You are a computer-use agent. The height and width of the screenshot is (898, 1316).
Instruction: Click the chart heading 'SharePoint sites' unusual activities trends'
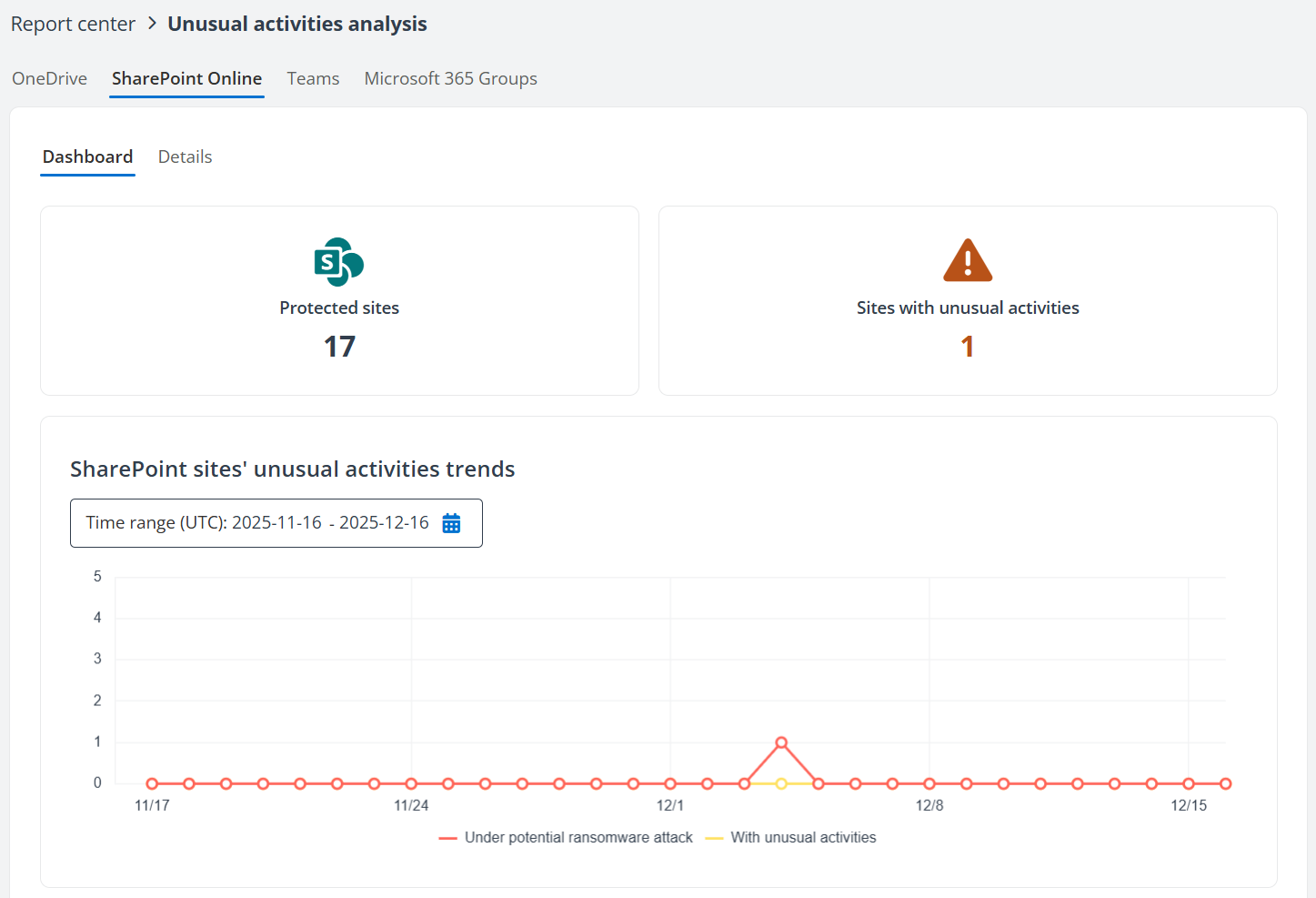click(x=293, y=469)
